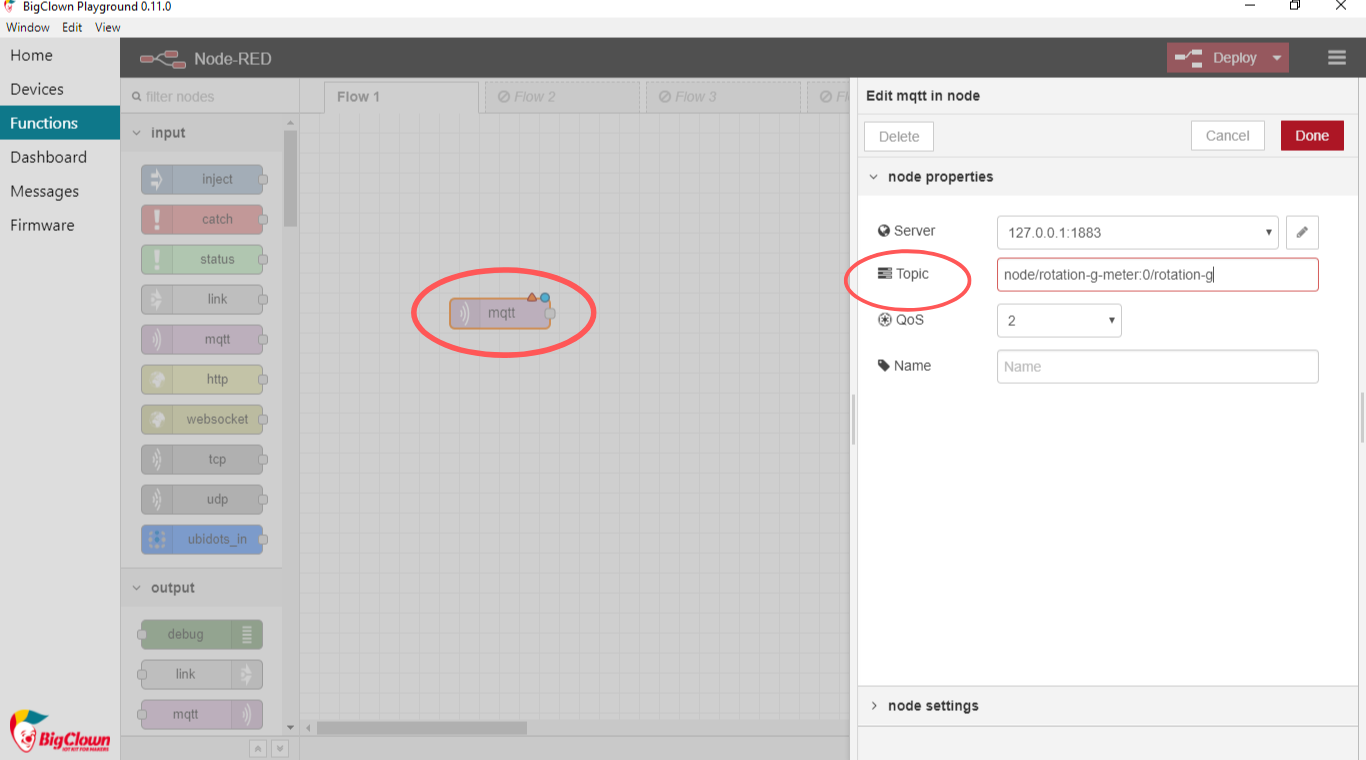Click the Topic input field
The image size is (1366, 760).
tap(1157, 274)
